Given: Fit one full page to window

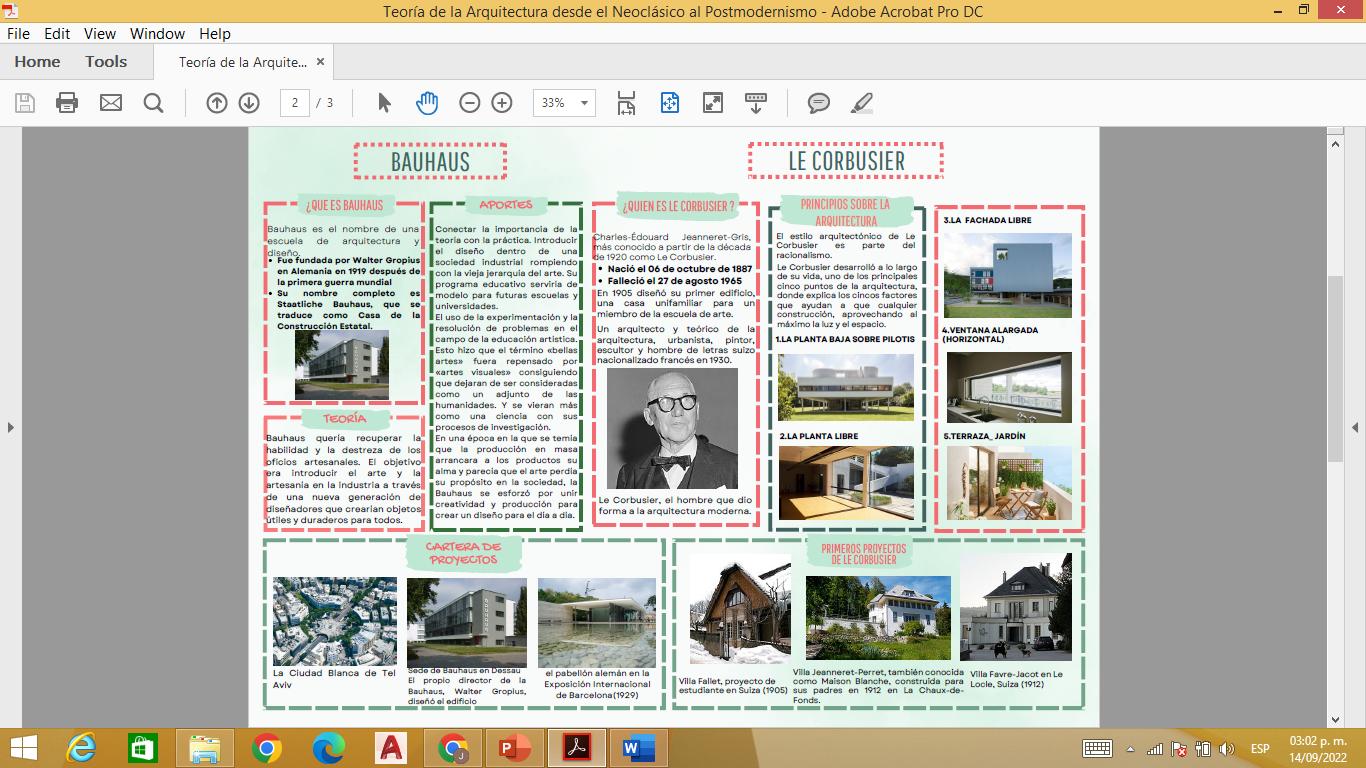Looking at the screenshot, I should click(x=669, y=102).
